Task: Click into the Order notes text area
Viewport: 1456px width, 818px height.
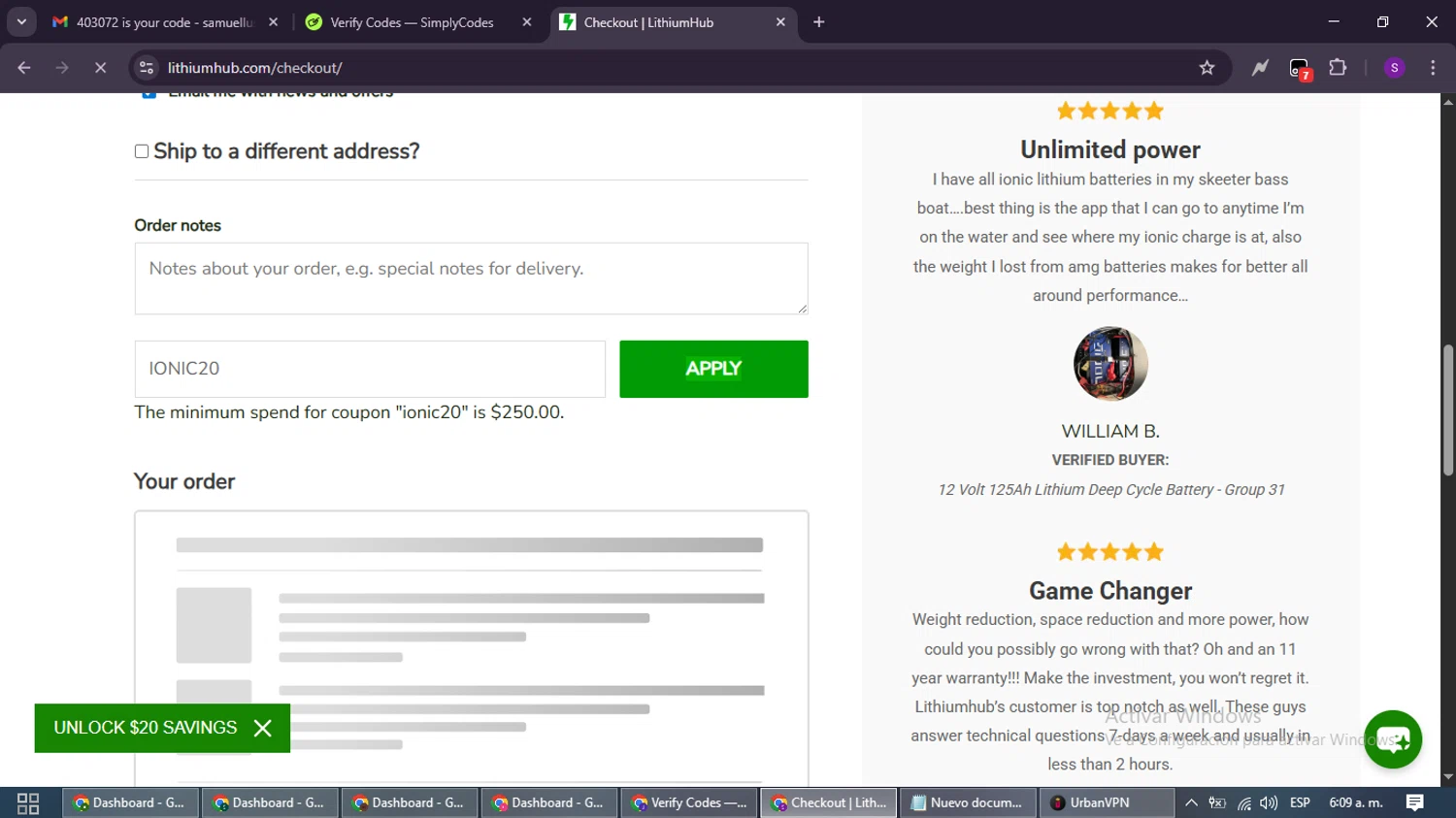Action: pos(471,278)
